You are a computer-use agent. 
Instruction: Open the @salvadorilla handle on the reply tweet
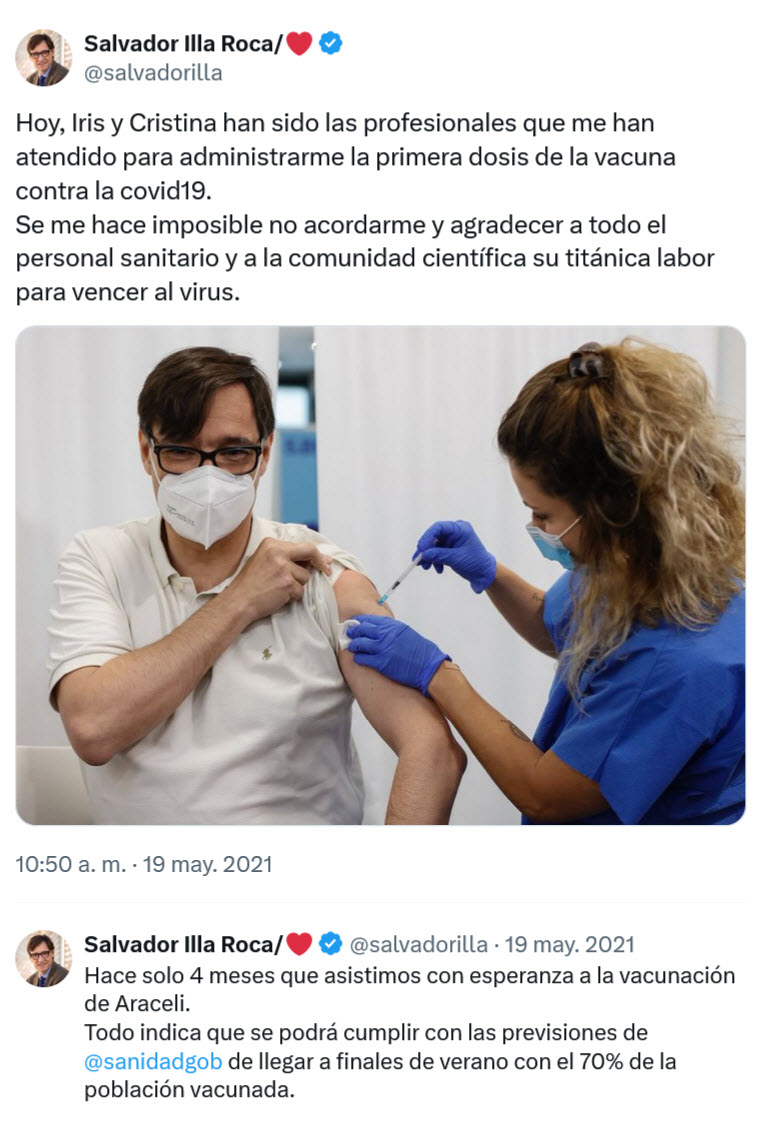click(418, 945)
